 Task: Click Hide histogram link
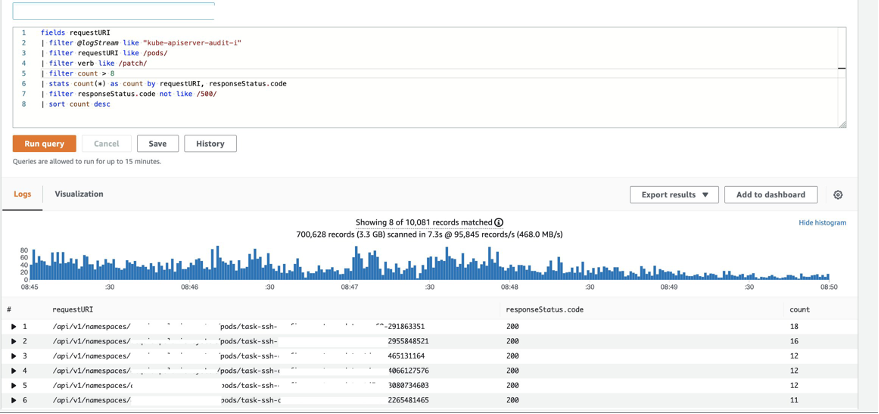pos(822,222)
